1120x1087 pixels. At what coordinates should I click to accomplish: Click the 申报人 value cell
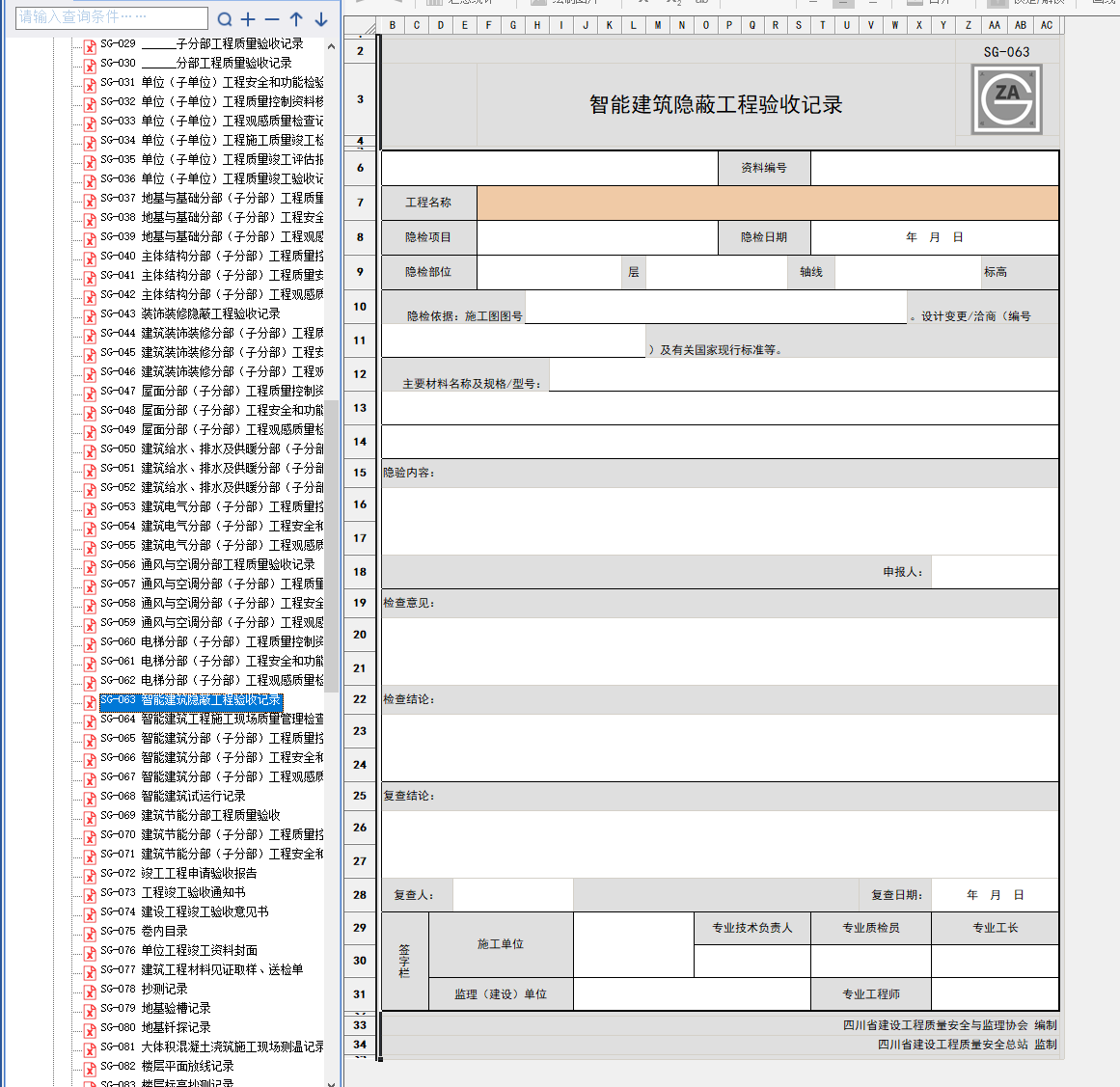click(995, 572)
